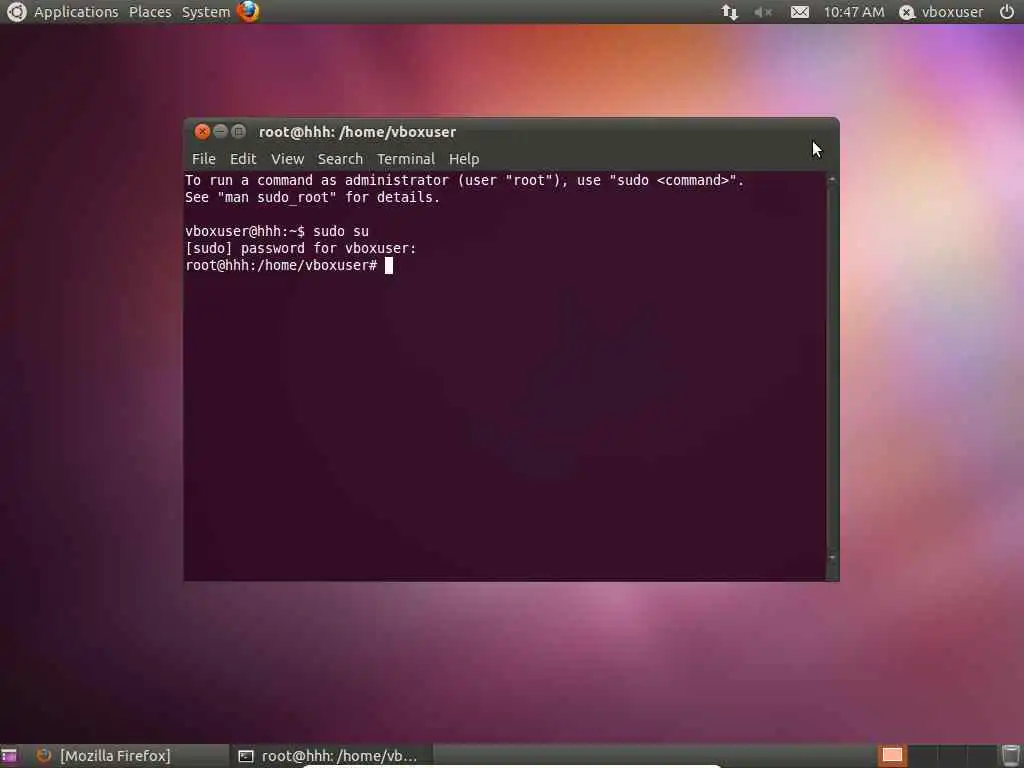This screenshot has width=1024, height=768.
Task: Launch Firefox from the top panel icon
Action: pos(248,12)
